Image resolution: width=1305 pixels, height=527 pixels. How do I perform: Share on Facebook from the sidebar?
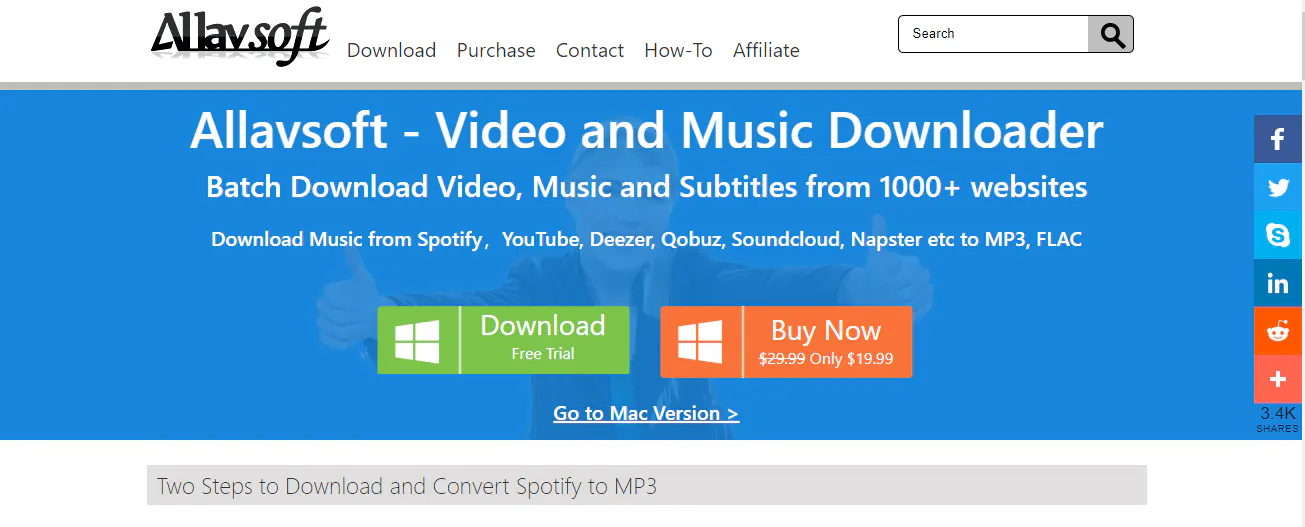[1278, 139]
